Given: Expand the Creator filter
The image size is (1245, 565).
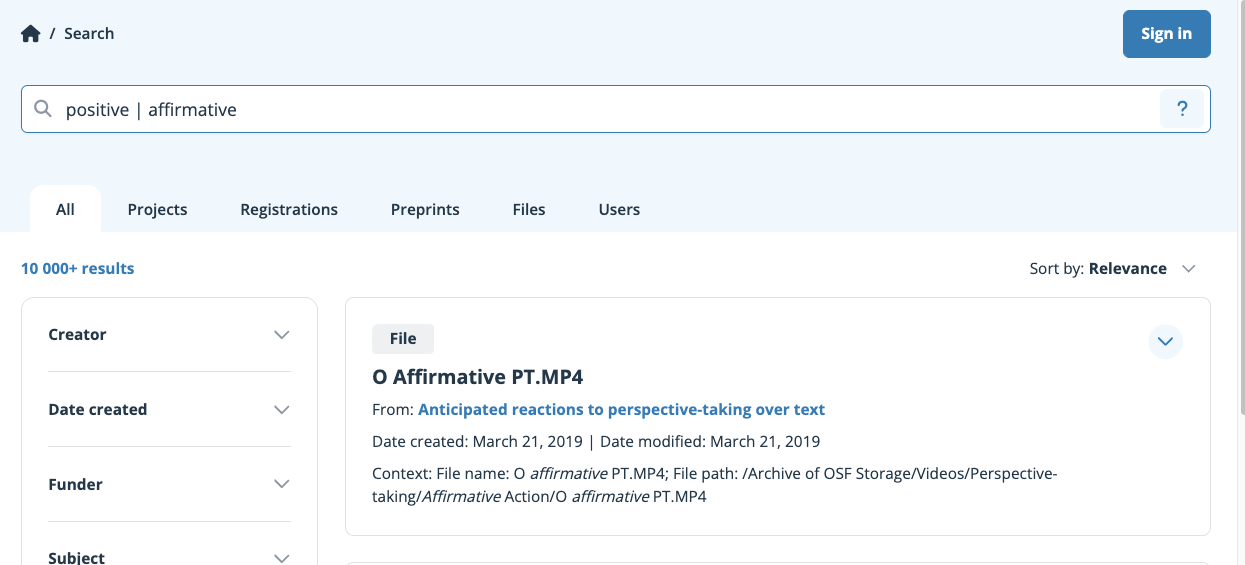Looking at the screenshot, I should [x=169, y=334].
